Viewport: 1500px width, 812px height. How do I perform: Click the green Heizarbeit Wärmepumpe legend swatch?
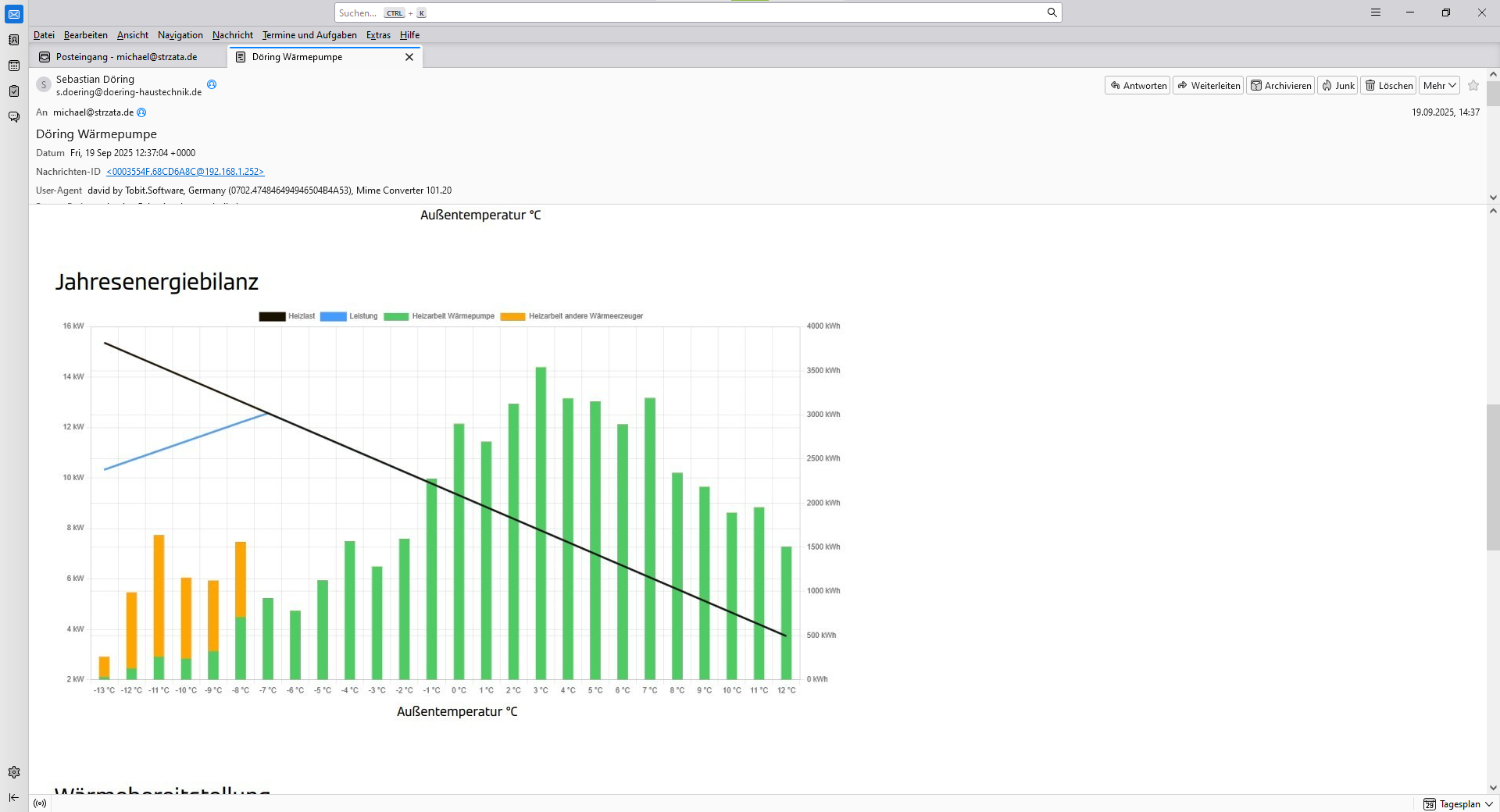tap(396, 316)
